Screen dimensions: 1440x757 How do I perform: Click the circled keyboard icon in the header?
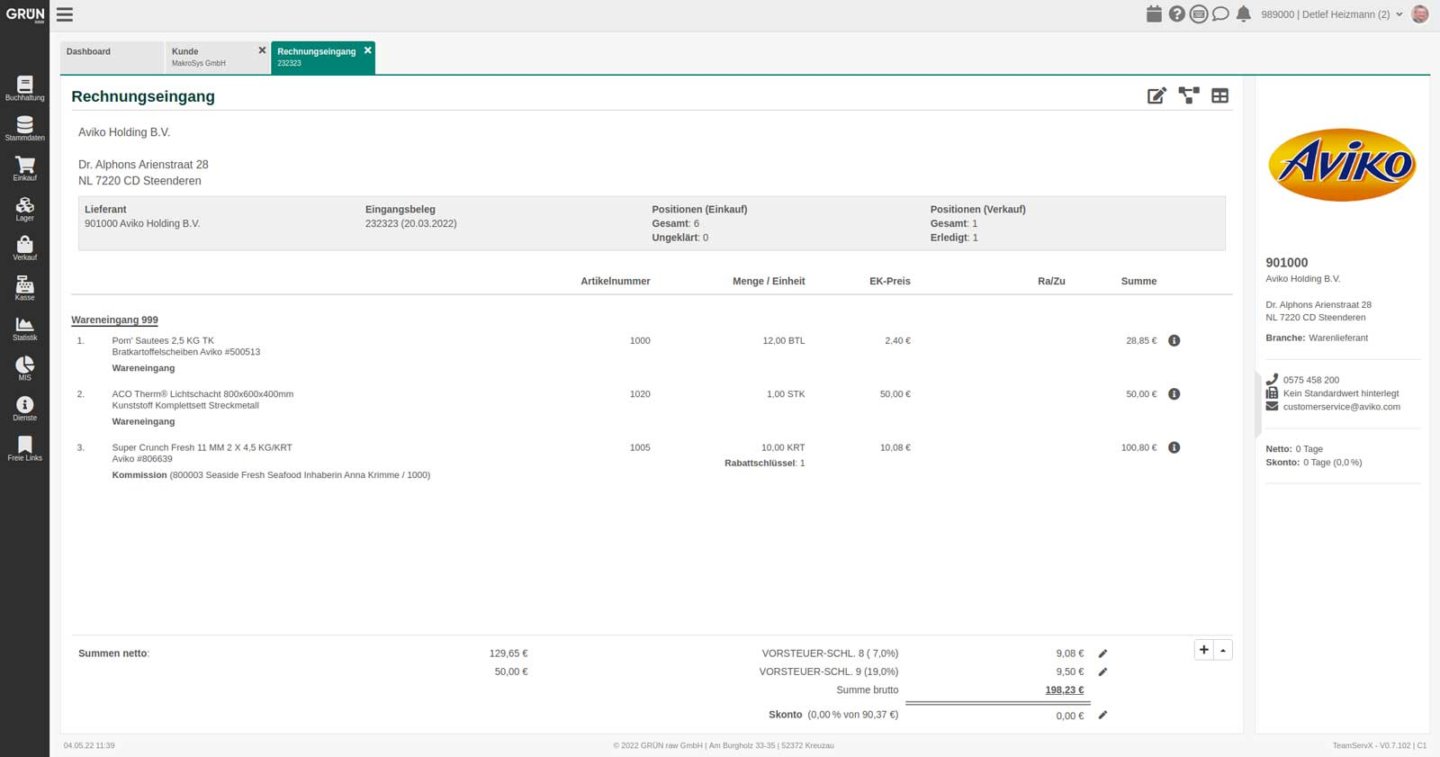[1199, 14]
